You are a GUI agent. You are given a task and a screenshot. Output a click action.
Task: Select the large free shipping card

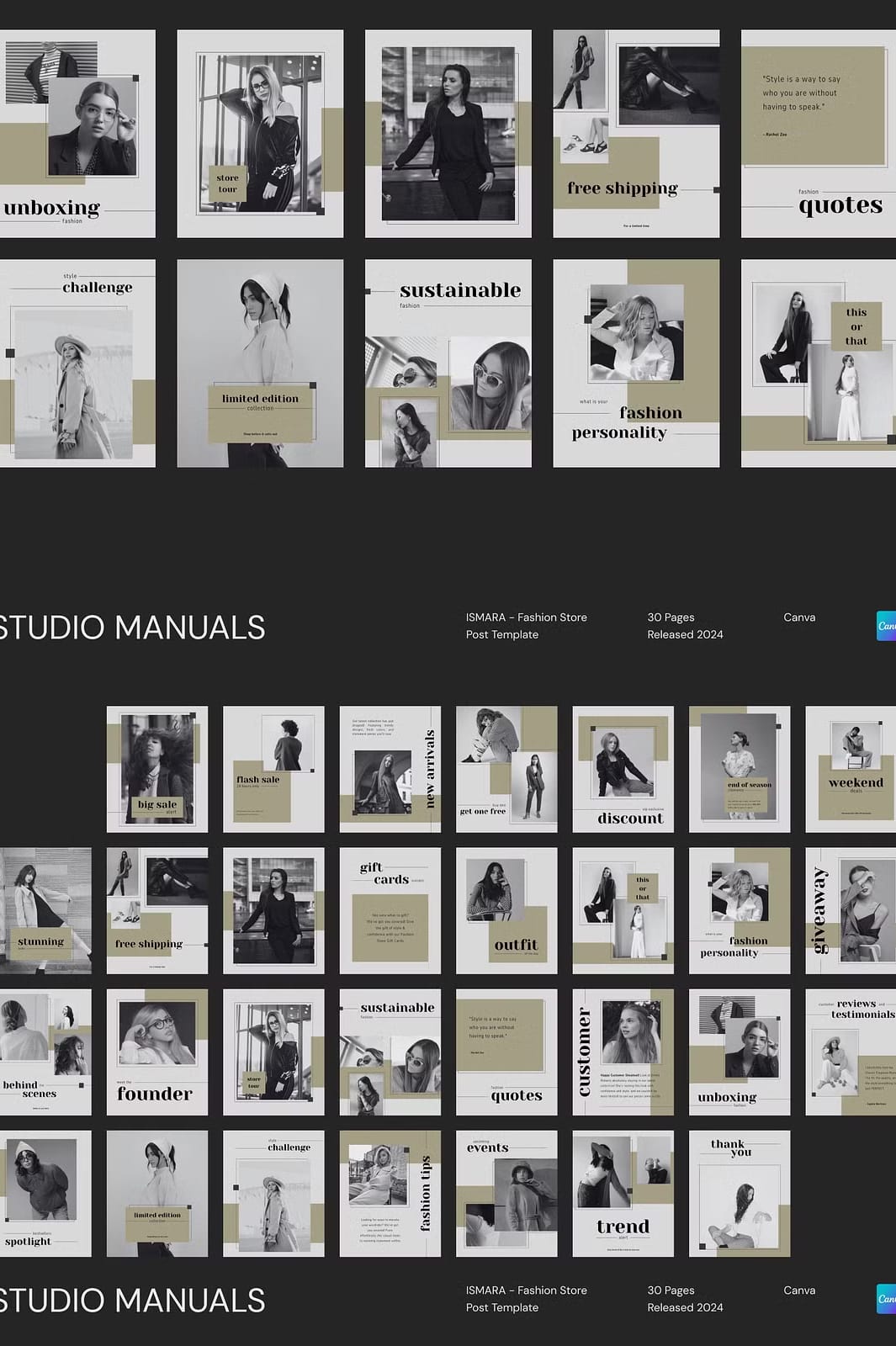tap(636, 134)
